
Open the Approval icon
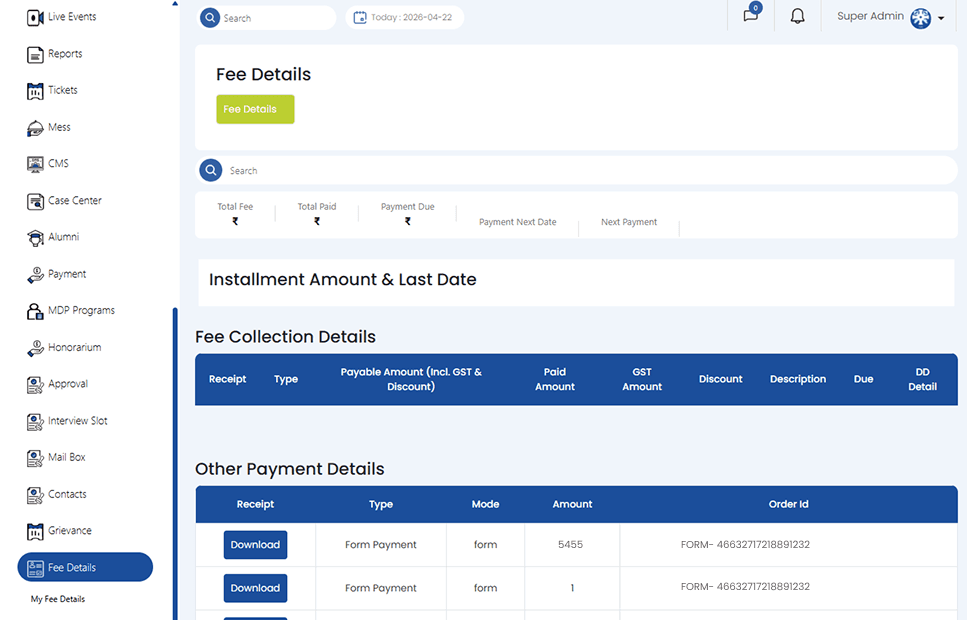pos(35,385)
